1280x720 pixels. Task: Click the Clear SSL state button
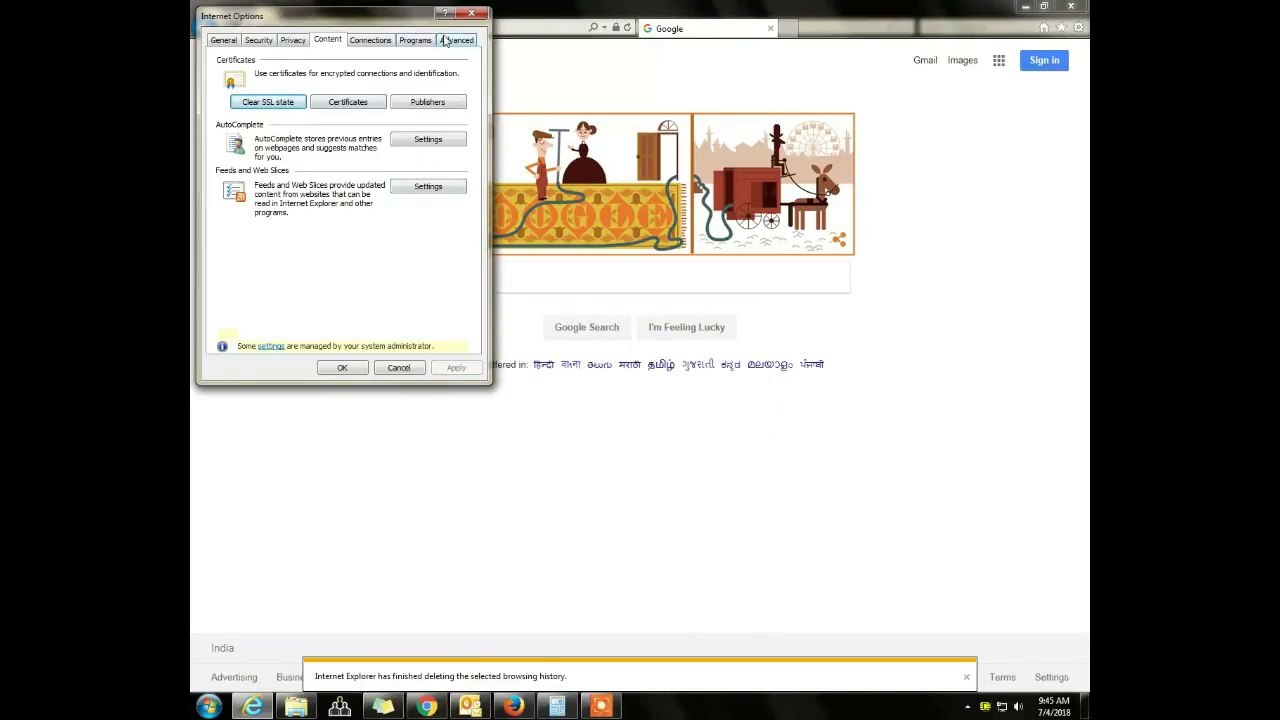click(268, 102)
